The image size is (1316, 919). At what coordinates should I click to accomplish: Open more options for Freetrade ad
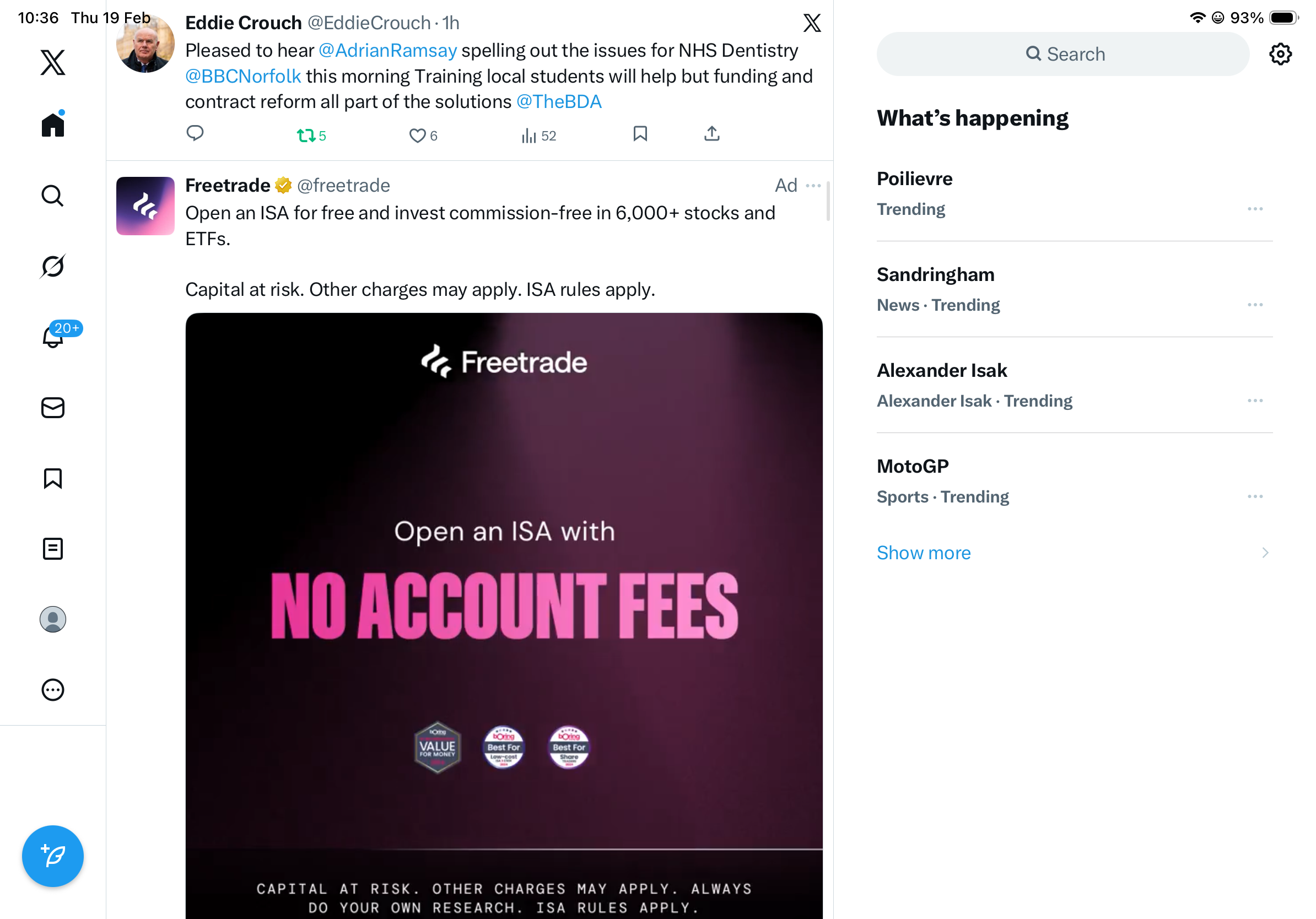point(813,186)
